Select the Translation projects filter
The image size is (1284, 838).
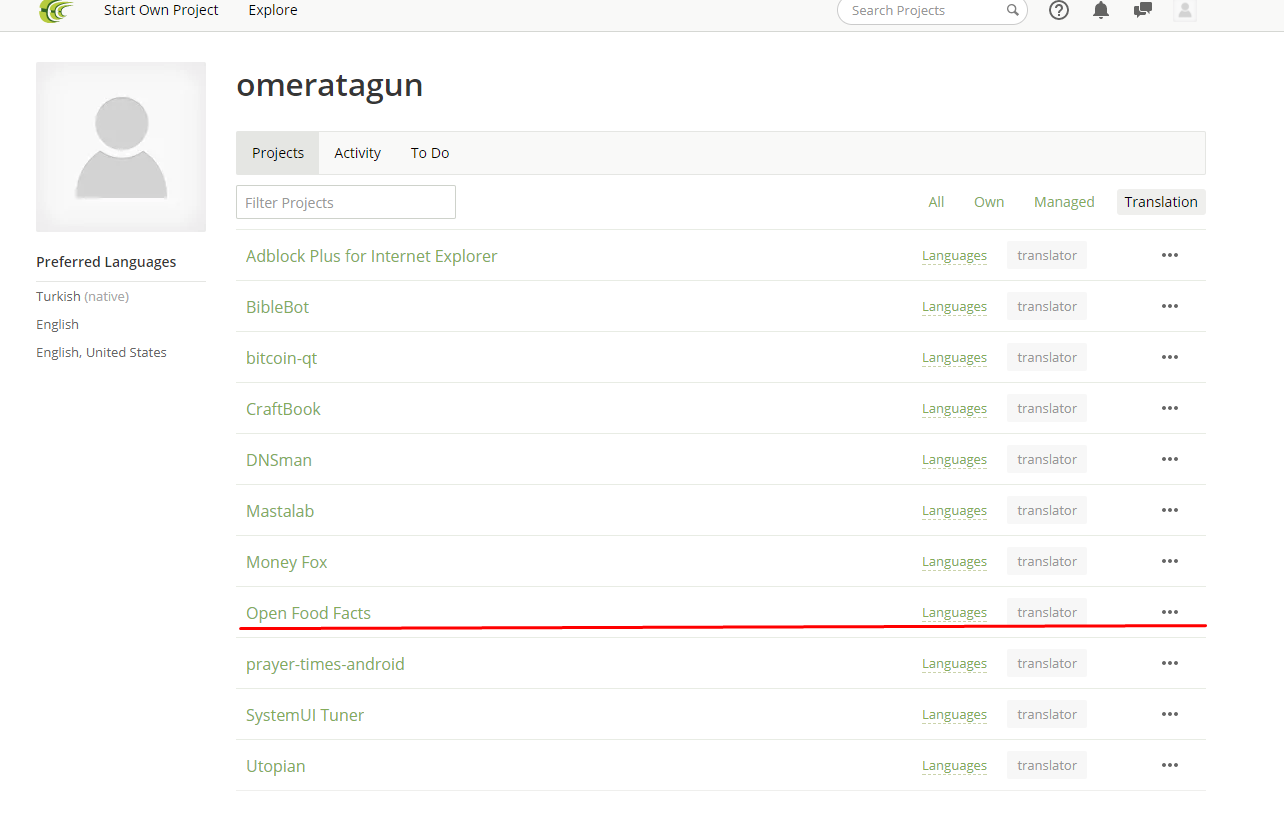[x=1161, y=202]
